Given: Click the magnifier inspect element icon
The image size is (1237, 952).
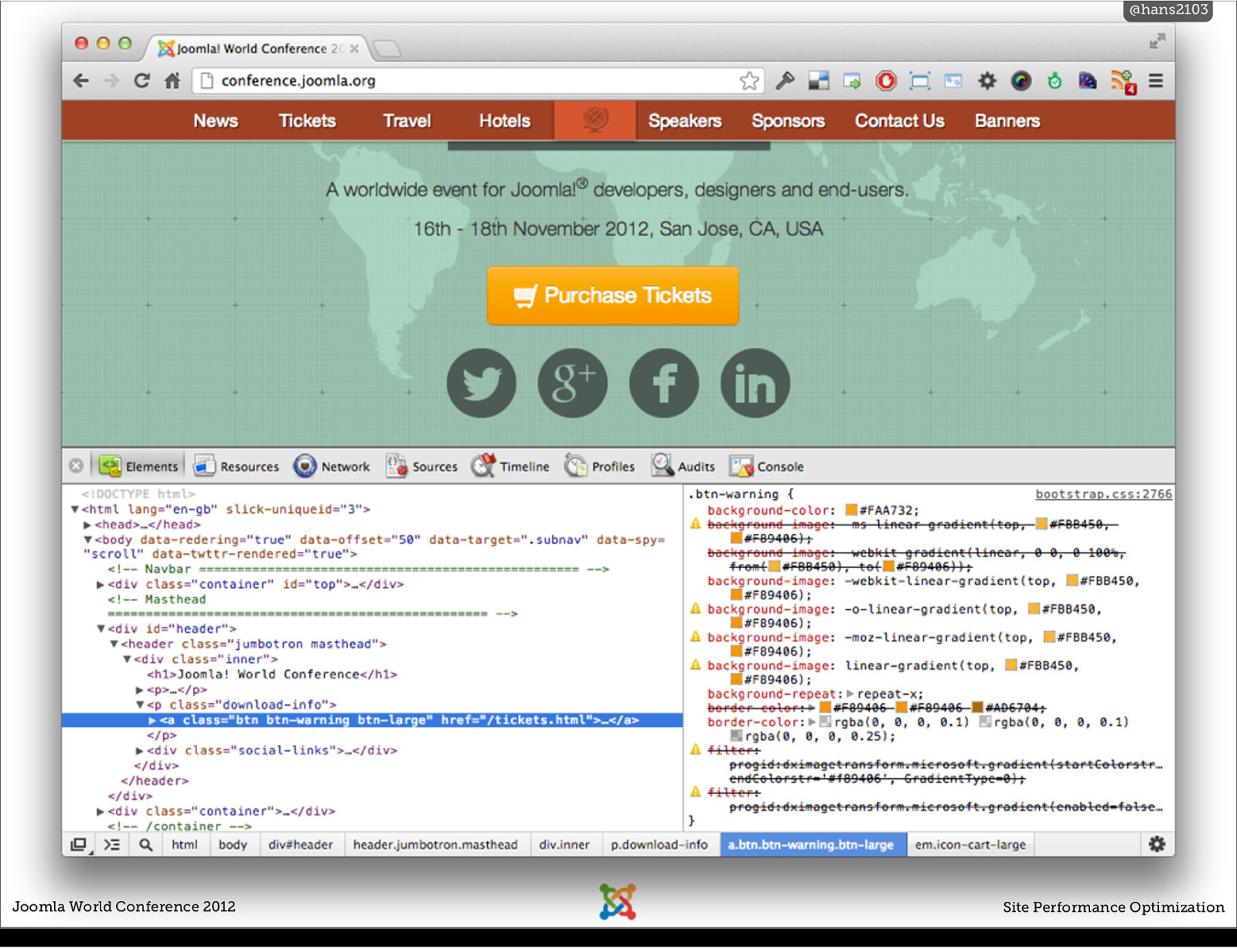Looking at the screenshot, I should point(145,845).
